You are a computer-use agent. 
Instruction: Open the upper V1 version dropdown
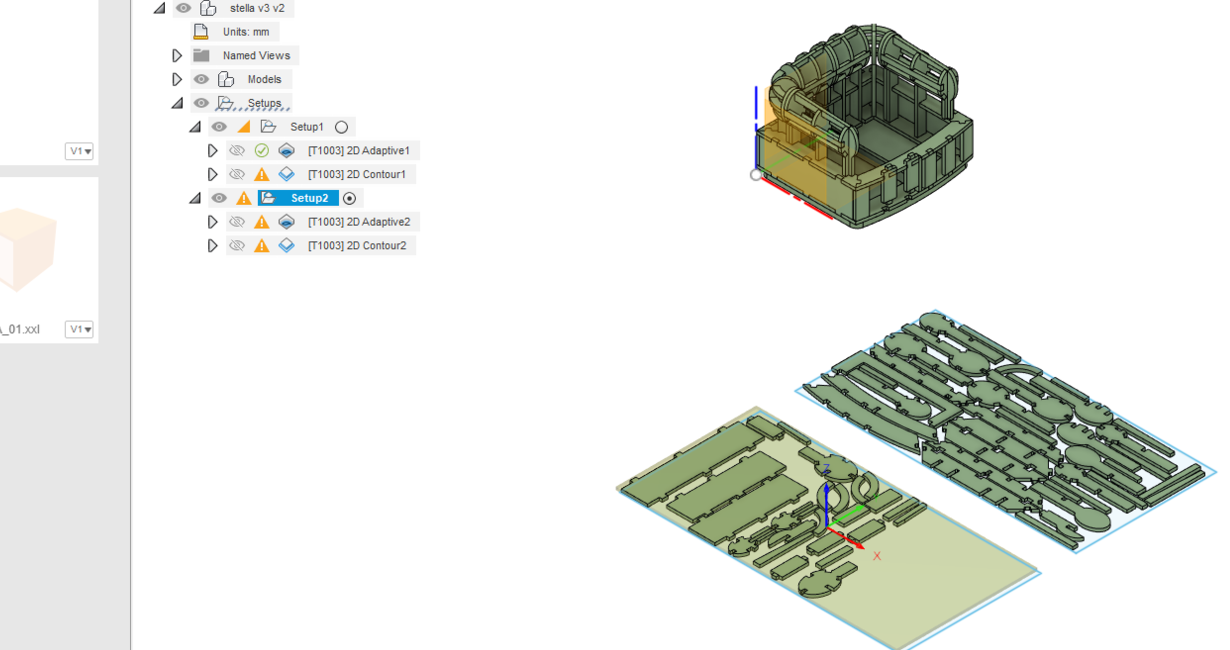click(80, 151)
